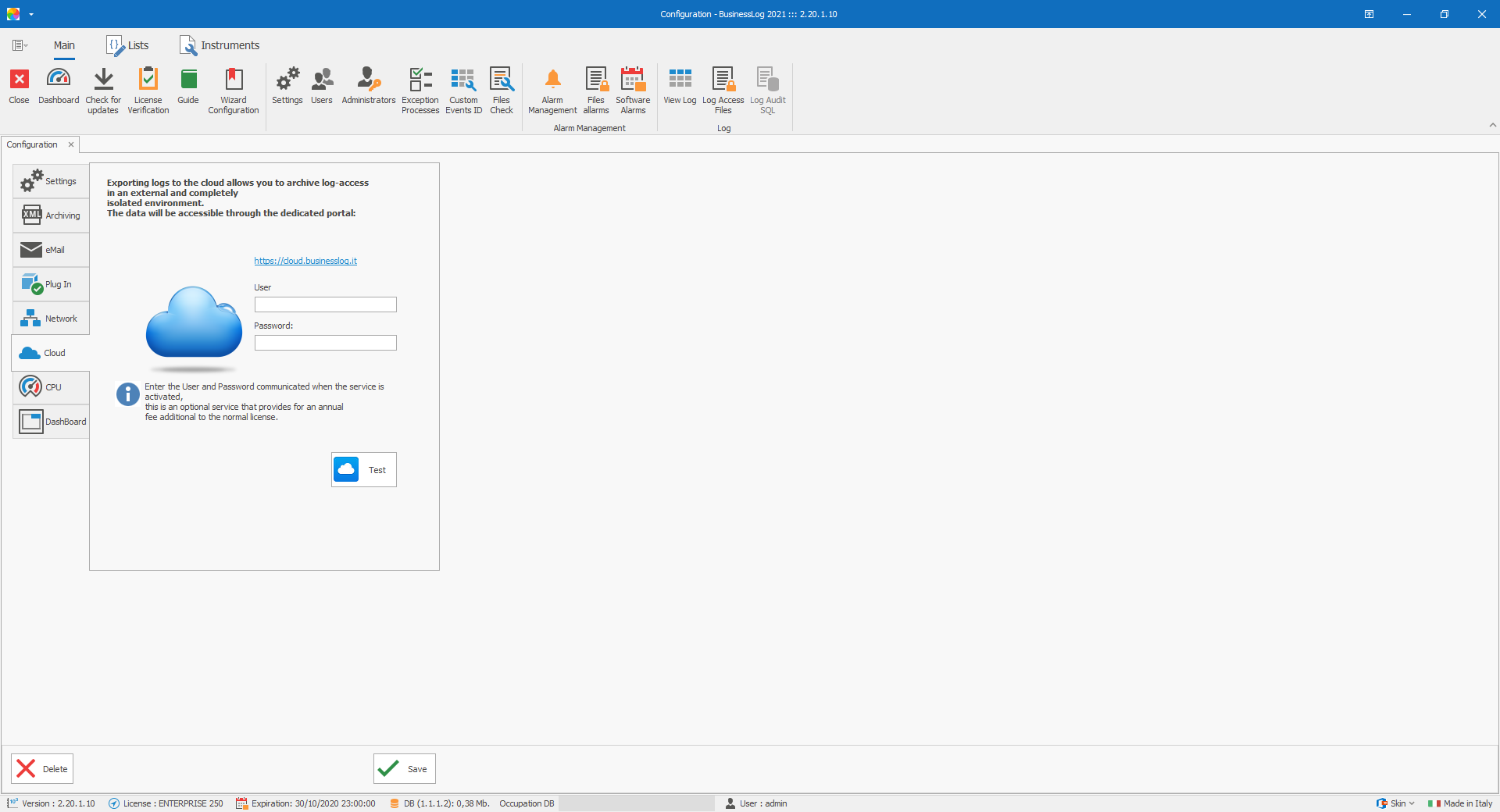Click the blue info icon beside instructions

[x=128, y=394]
